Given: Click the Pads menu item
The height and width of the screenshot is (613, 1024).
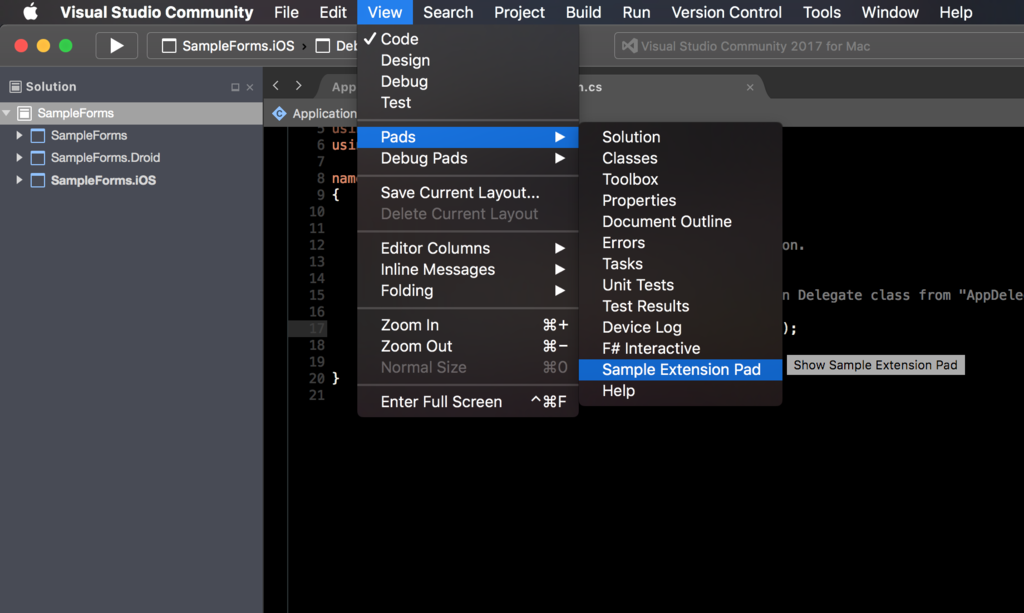Looking at the screenshot, I should (x=468, y=136).
